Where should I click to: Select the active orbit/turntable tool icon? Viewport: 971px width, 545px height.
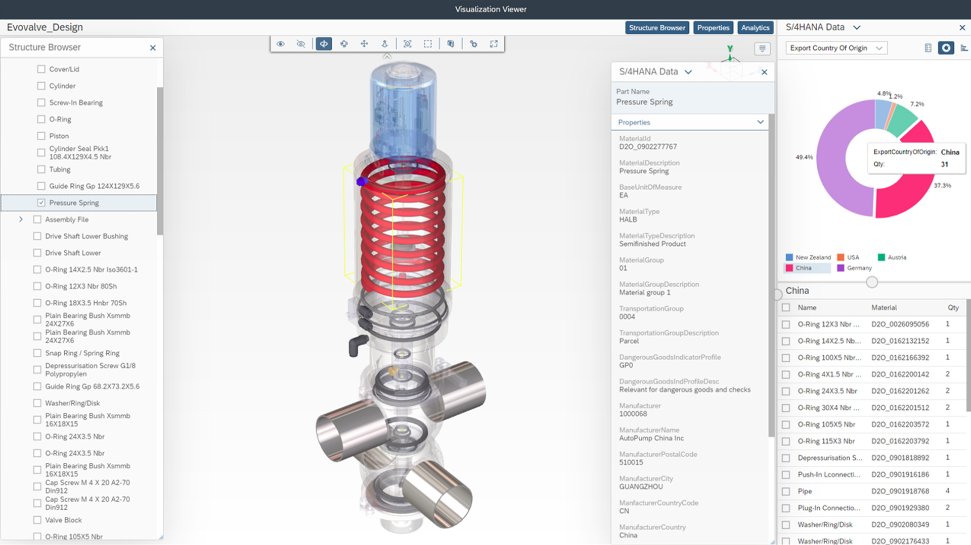tap(324, 44)
